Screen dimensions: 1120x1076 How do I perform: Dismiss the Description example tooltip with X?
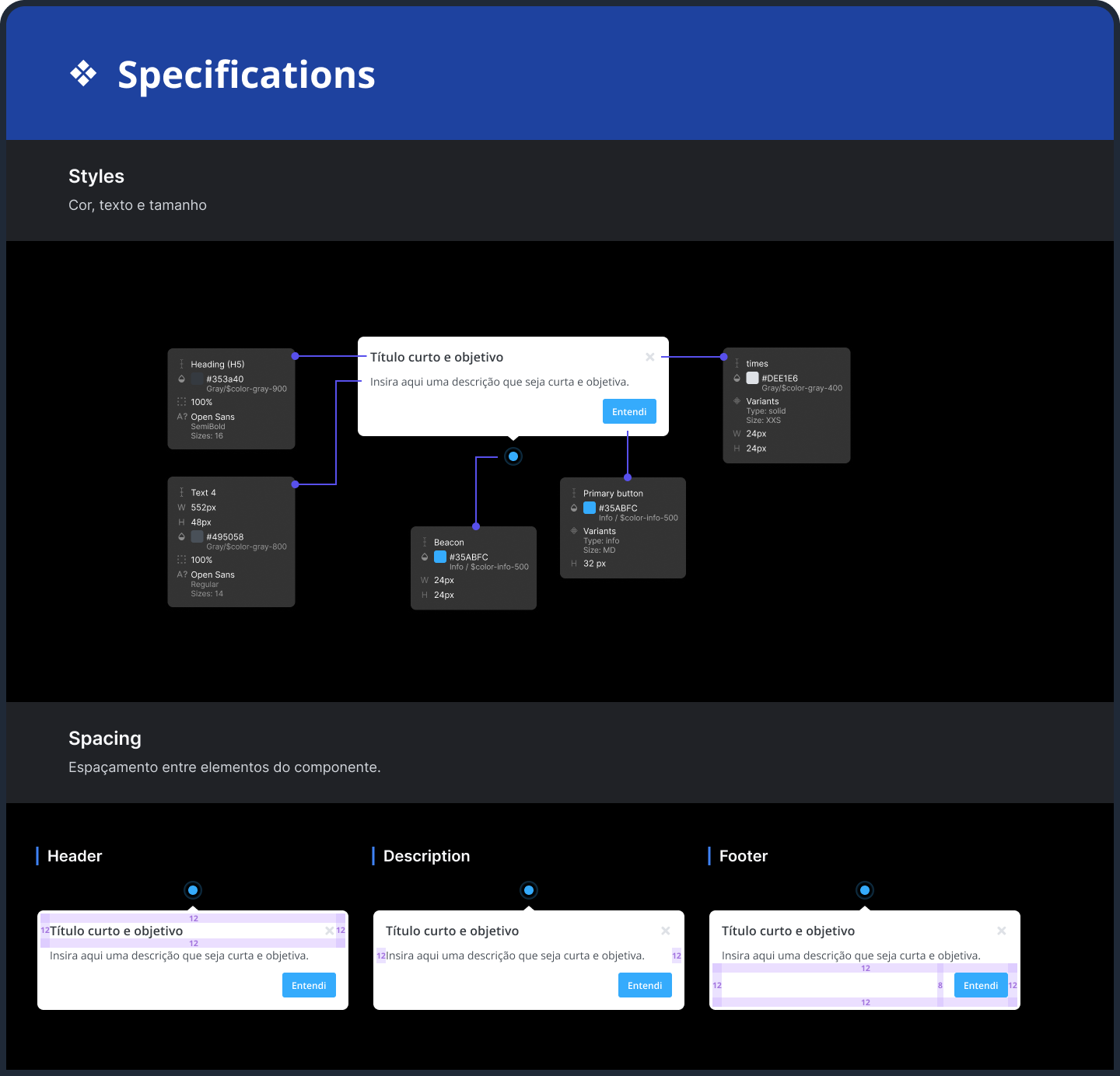(x=666, y=931)
